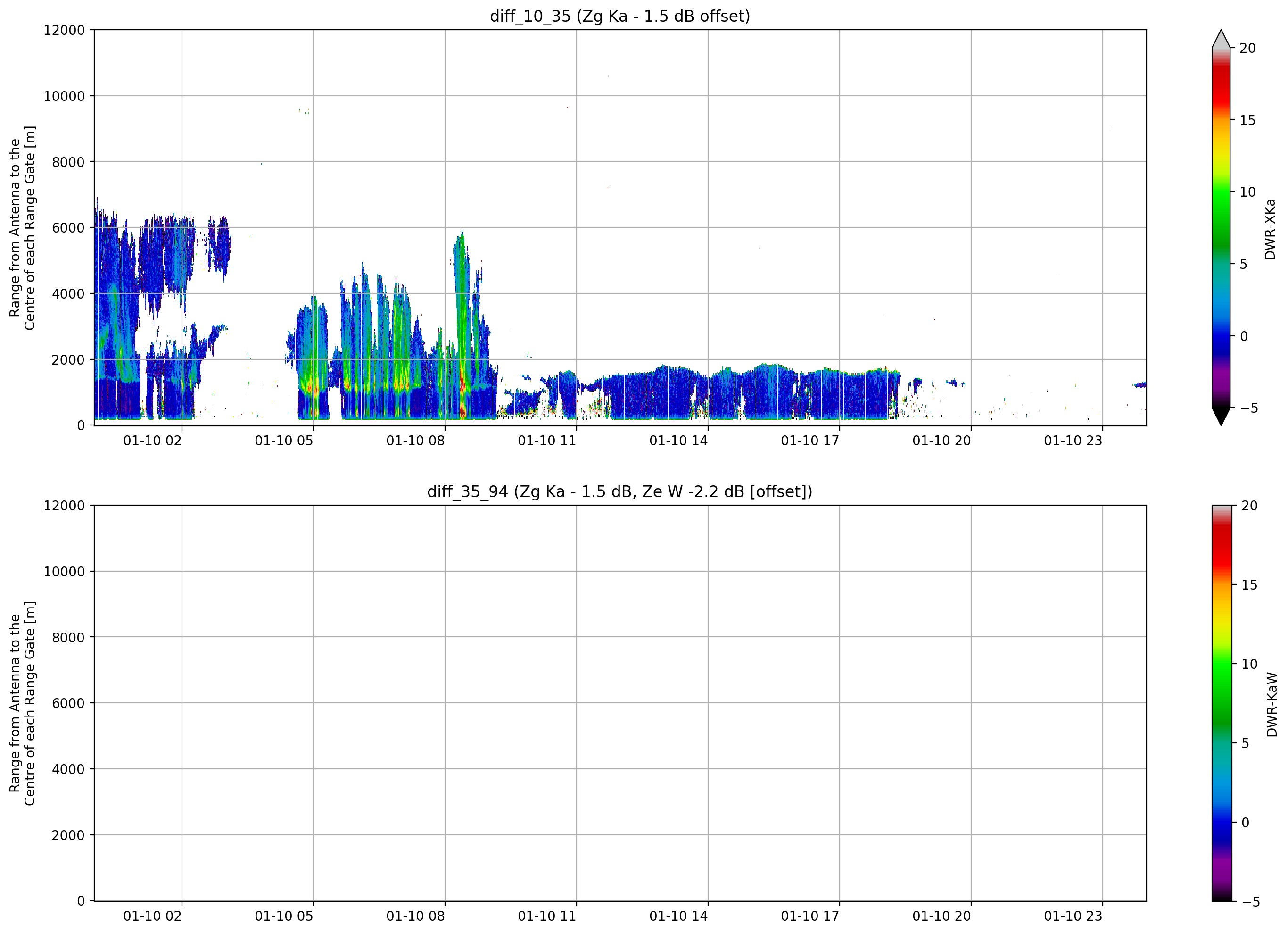Select the DWR-XKa colorbar label
The width and height of the screenshot is (1288, 933).
[1271, 229]
